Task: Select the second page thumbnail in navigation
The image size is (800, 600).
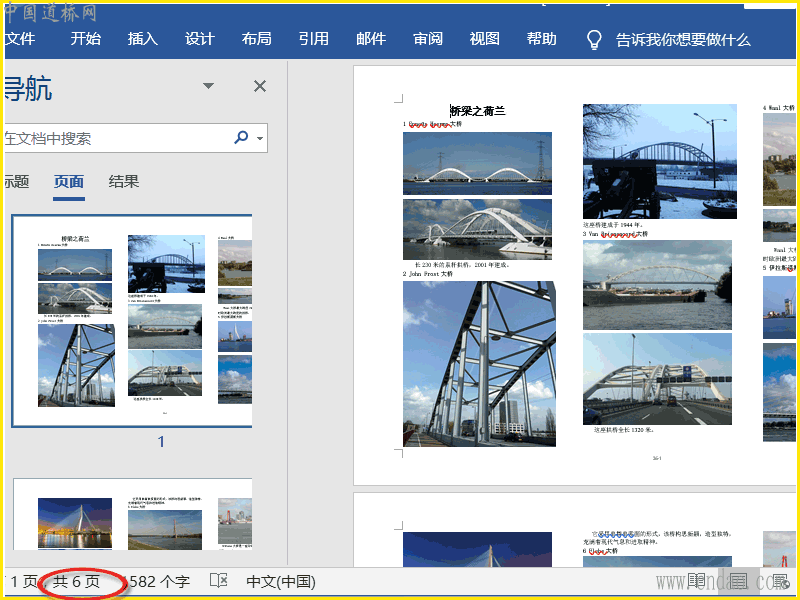Action: (x=133, y=514)
